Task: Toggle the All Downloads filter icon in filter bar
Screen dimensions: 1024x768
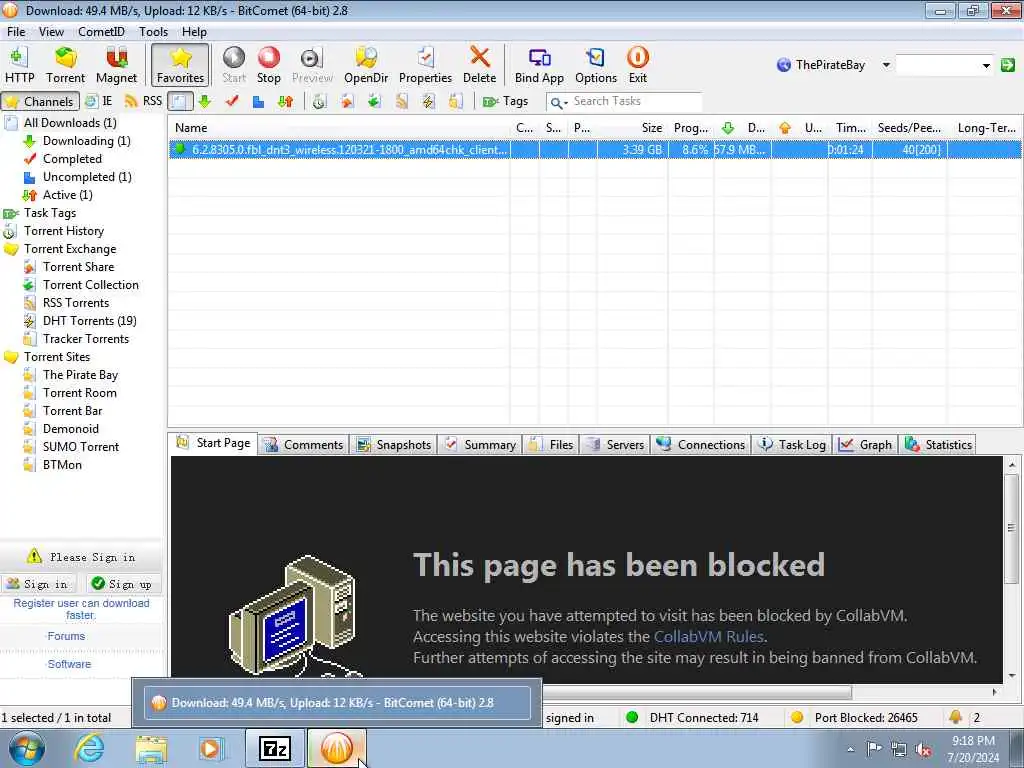Action: pos(180,101)
